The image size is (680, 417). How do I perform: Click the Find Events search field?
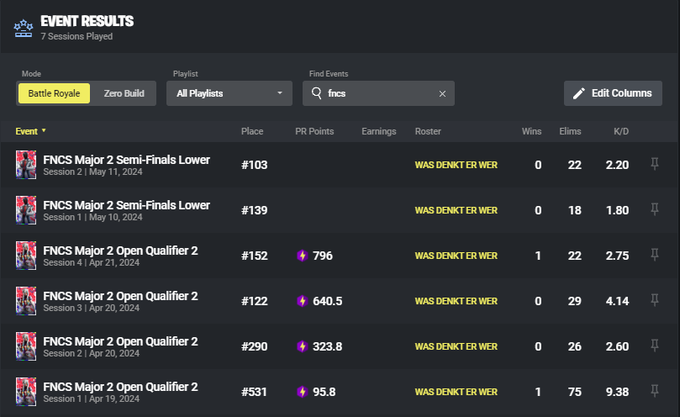[379, 93]
